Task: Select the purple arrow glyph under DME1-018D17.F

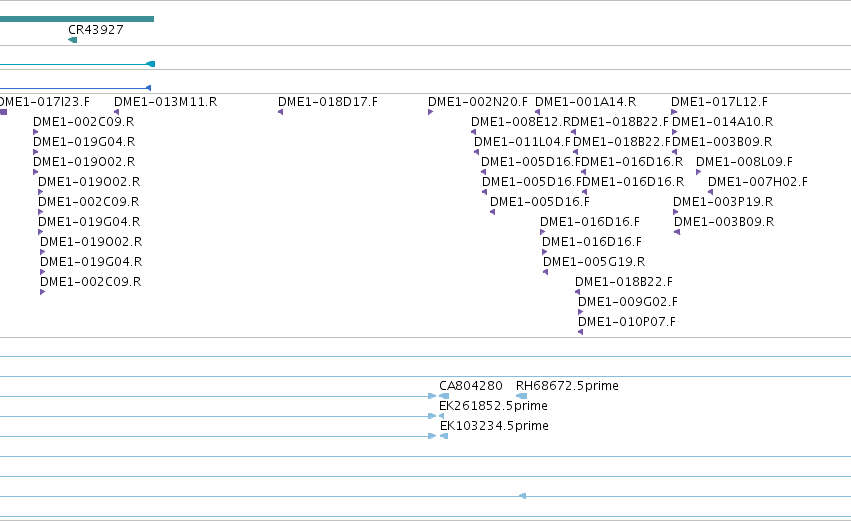Action: (281, 112)
